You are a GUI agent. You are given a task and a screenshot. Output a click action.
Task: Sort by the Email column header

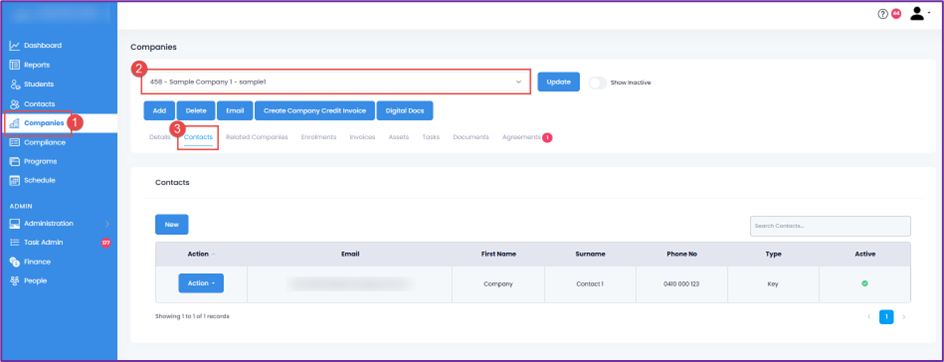coord(350,254)
